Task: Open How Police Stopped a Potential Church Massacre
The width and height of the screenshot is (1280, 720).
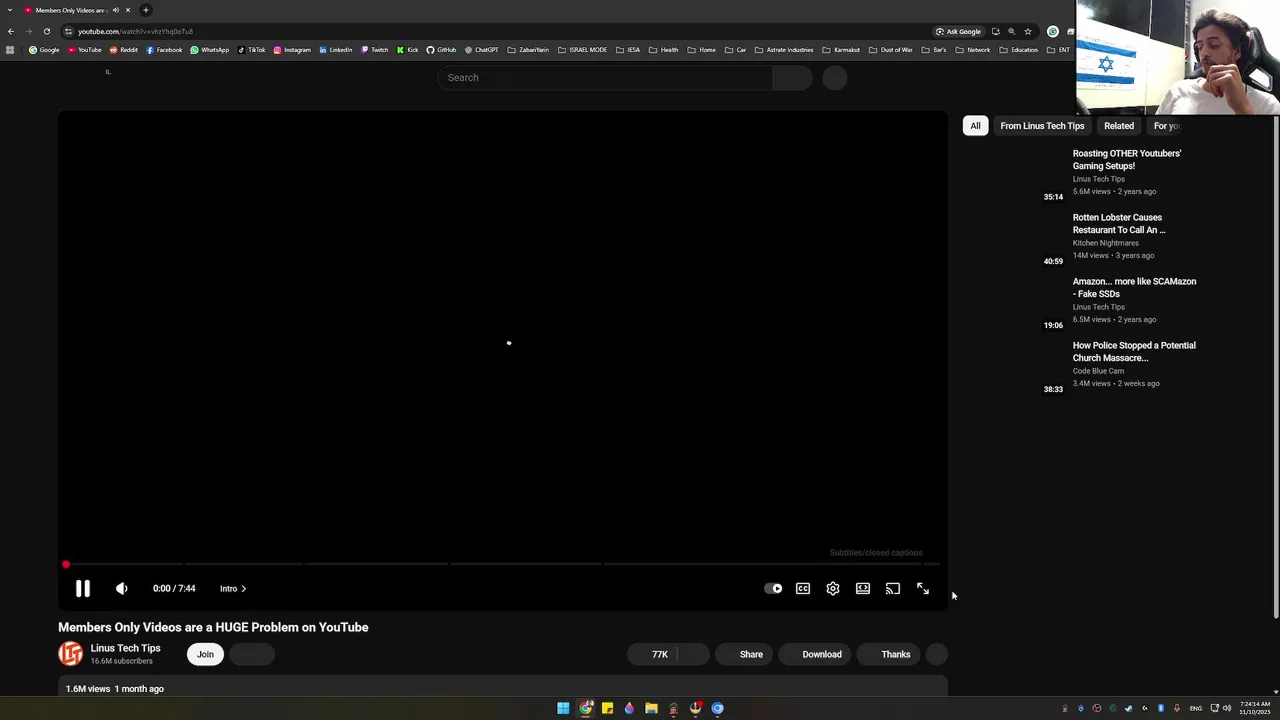Action: pyautogui.click(x=1134, y=352)
